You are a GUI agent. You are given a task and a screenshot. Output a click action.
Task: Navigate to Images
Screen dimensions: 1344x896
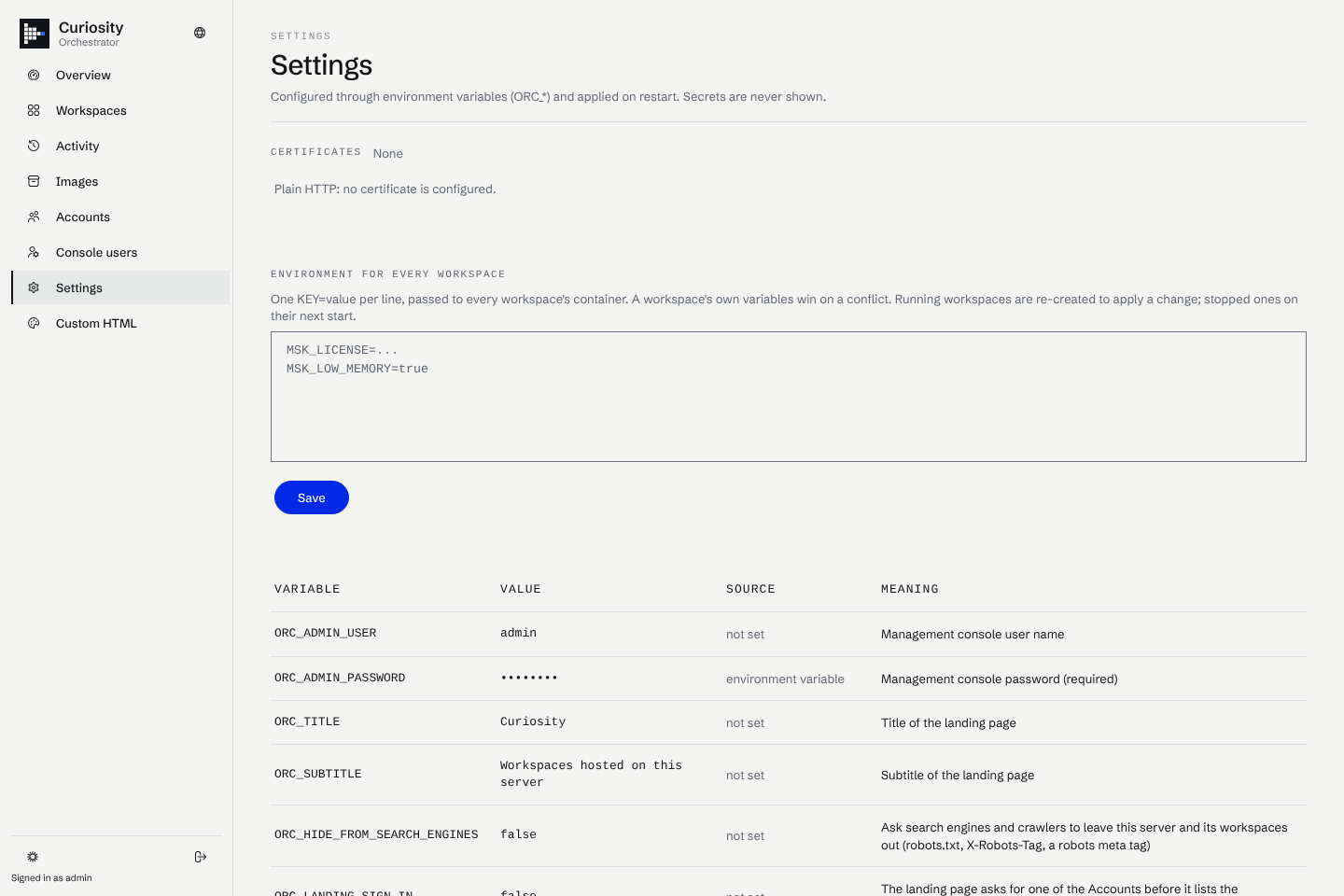[x=120, y=181]
